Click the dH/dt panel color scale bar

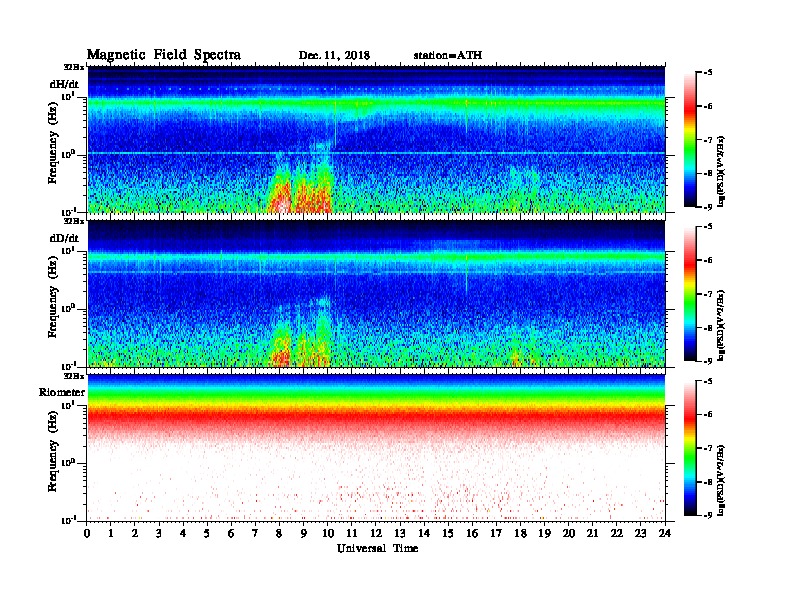690,139
